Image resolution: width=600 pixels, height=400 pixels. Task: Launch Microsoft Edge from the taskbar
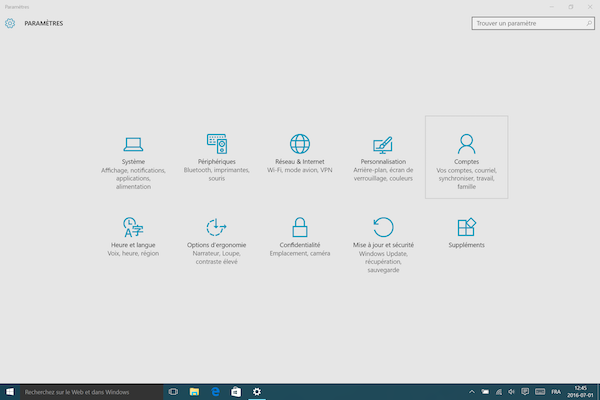pos(215,392)
